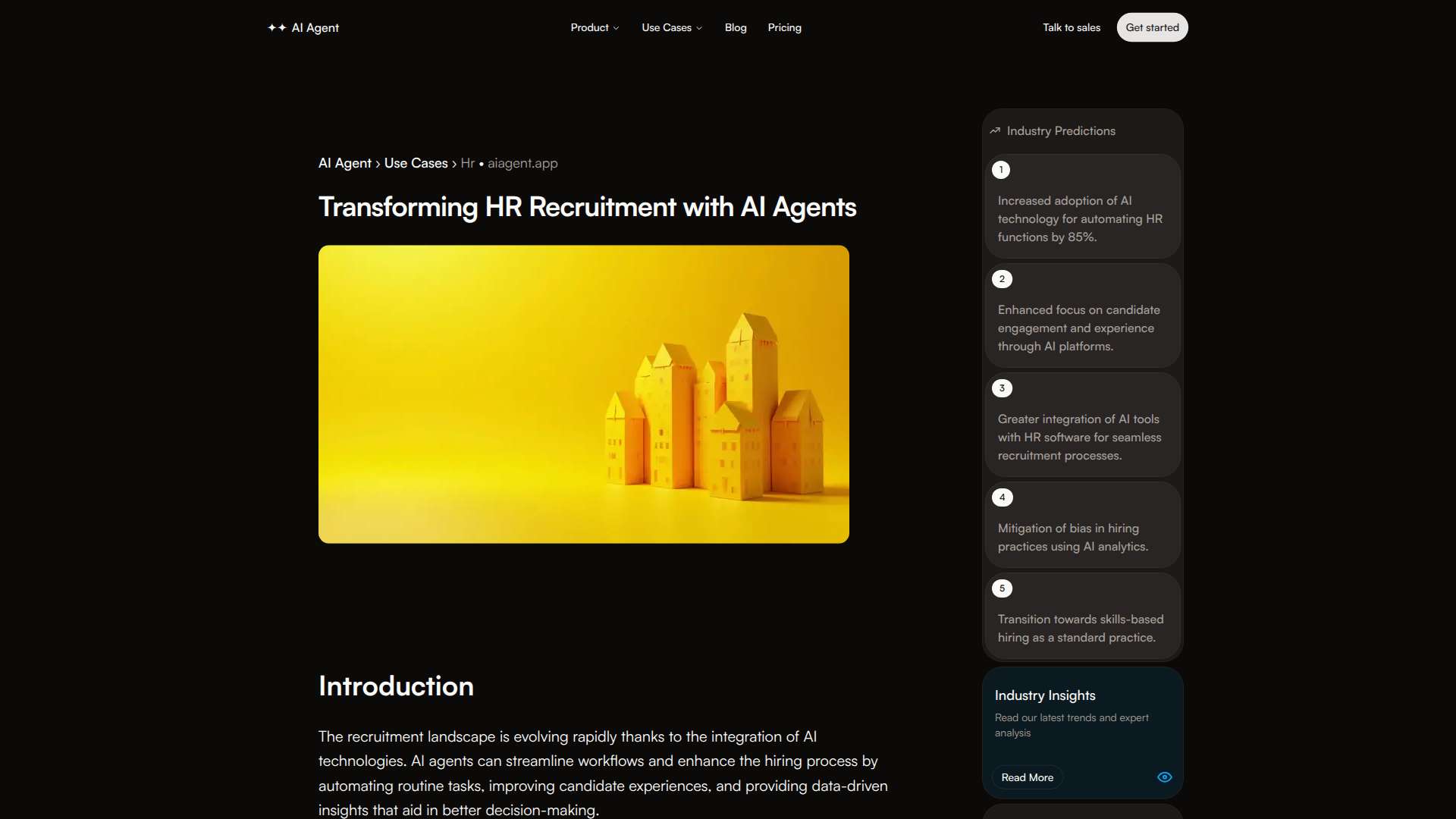The height and width of the screenshot is (819, 1456).
Task: Click the number 4 badge in predictions list
Action: (x=1002, y=497)
